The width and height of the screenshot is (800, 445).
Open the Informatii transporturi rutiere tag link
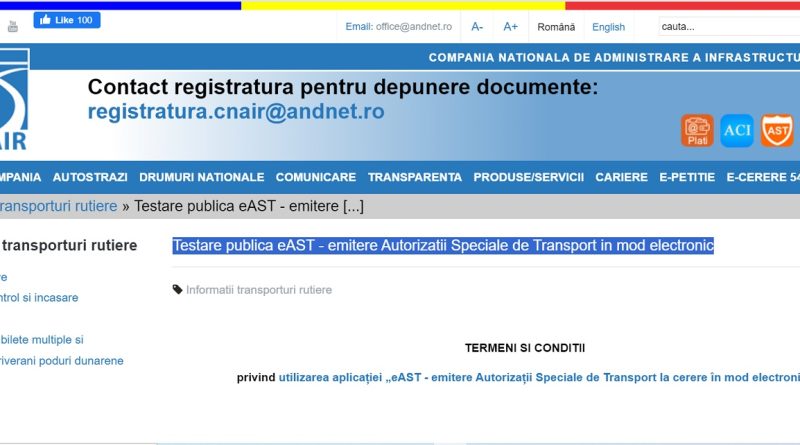click(258, 290)
